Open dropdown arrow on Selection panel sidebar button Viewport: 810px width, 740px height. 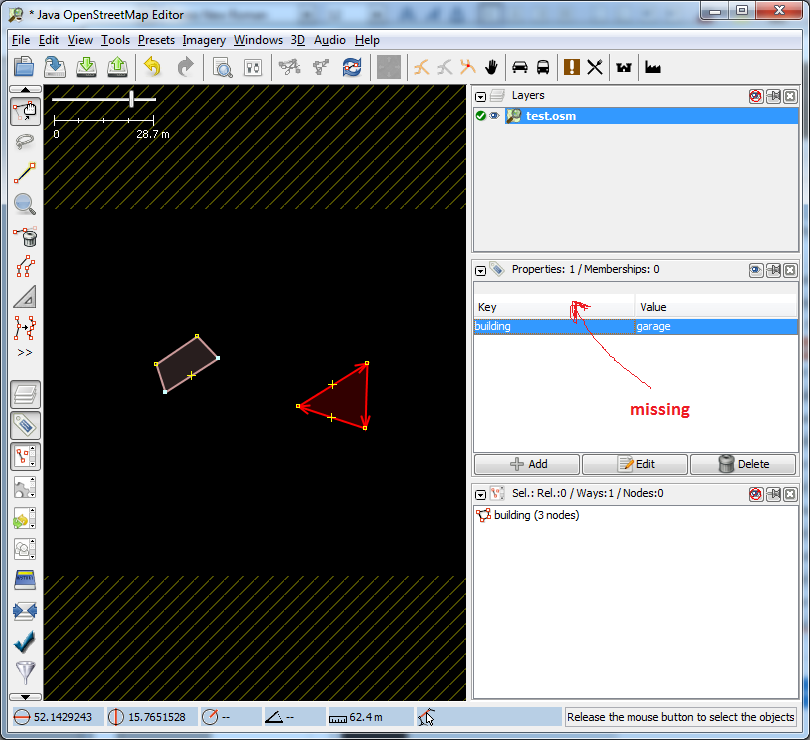tap(34, 464)
